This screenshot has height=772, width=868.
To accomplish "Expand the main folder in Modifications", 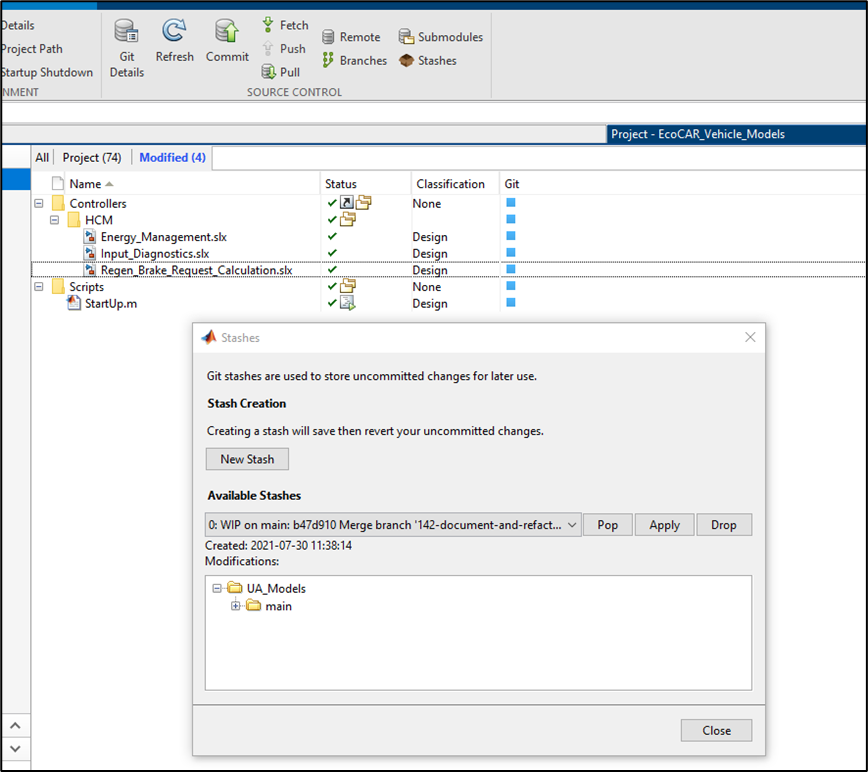I will [237, 606].
